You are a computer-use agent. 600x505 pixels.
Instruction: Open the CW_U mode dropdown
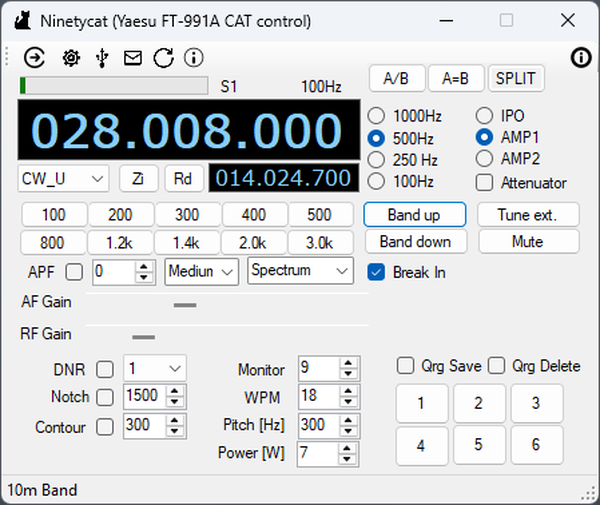click(x=63, y=179)
